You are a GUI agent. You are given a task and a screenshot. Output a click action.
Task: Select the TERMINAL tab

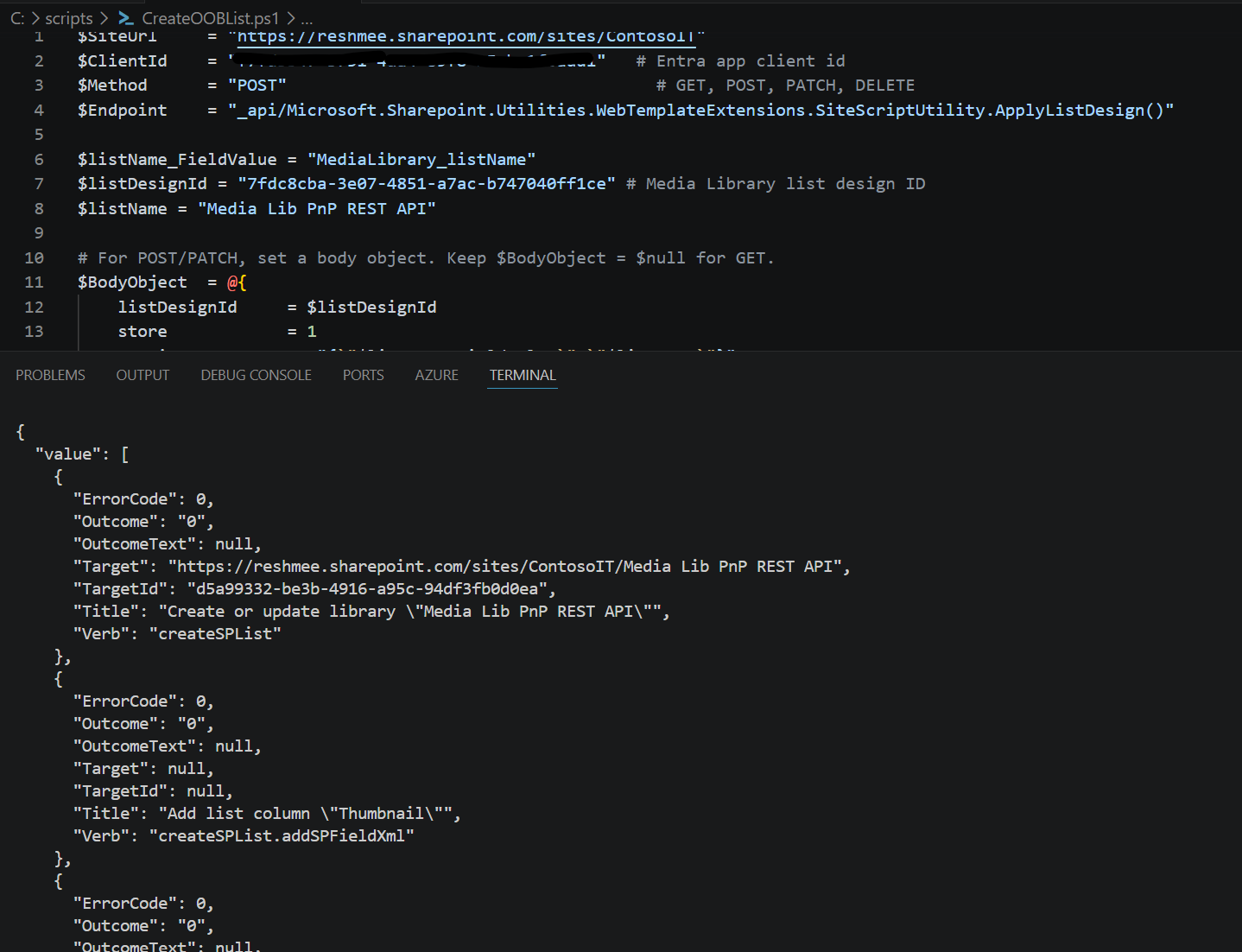click(523, 375)
